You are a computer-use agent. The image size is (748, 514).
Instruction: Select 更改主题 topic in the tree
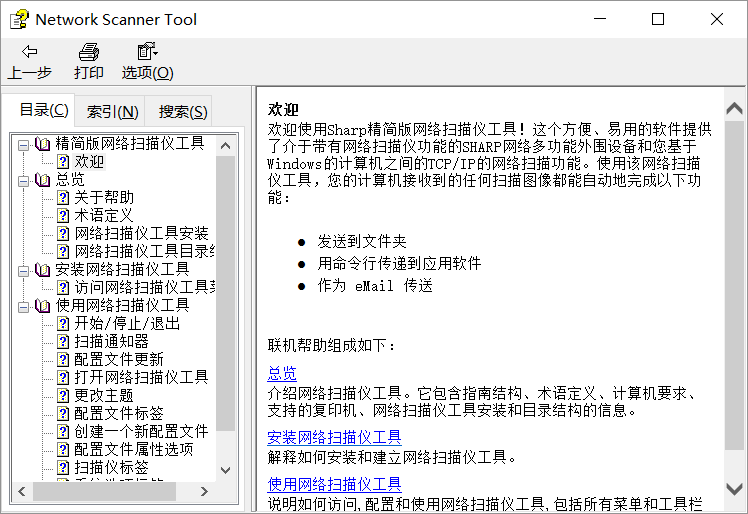click(104, 396)
